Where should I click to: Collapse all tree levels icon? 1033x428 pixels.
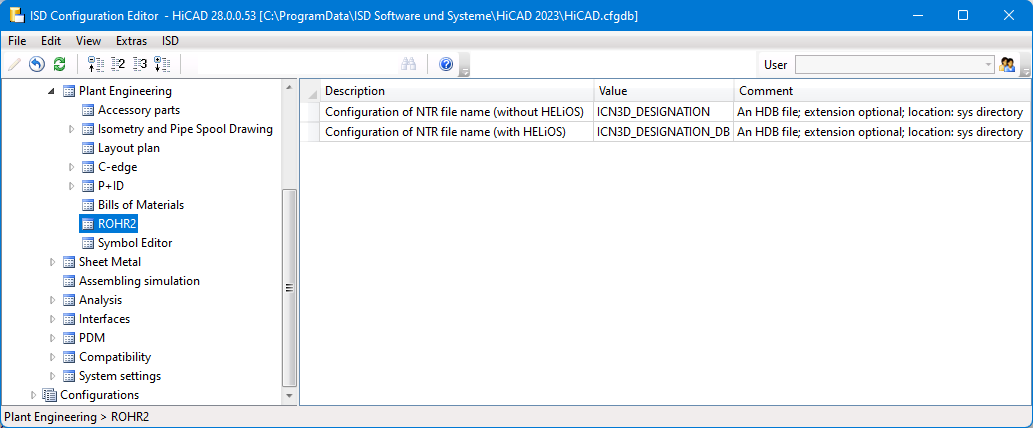point(96,65)
